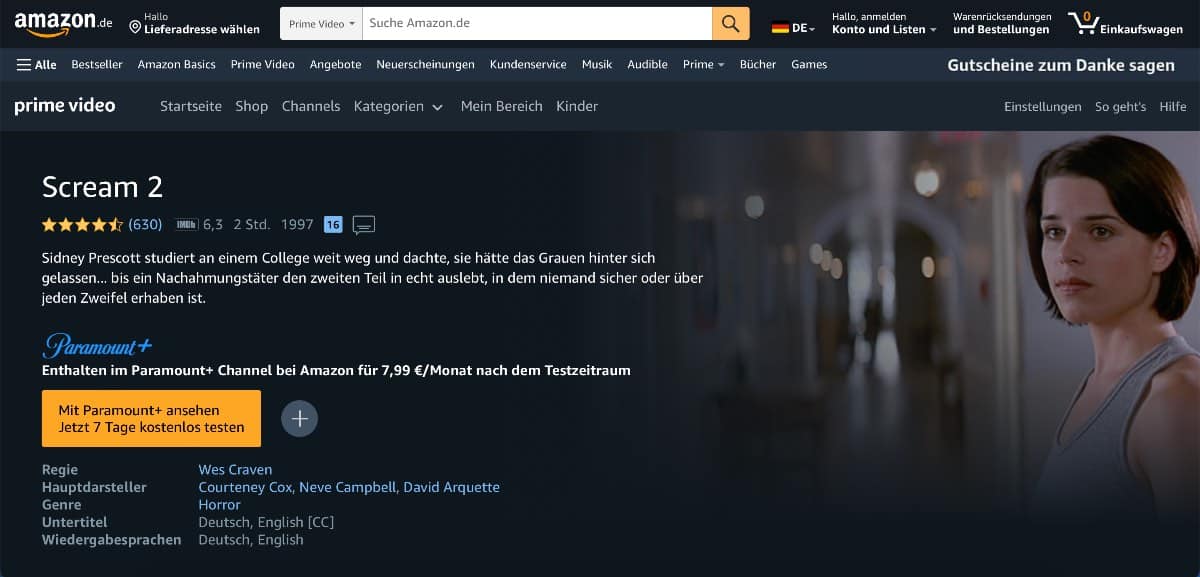Open the subtitles info icon

coord(364,224)
